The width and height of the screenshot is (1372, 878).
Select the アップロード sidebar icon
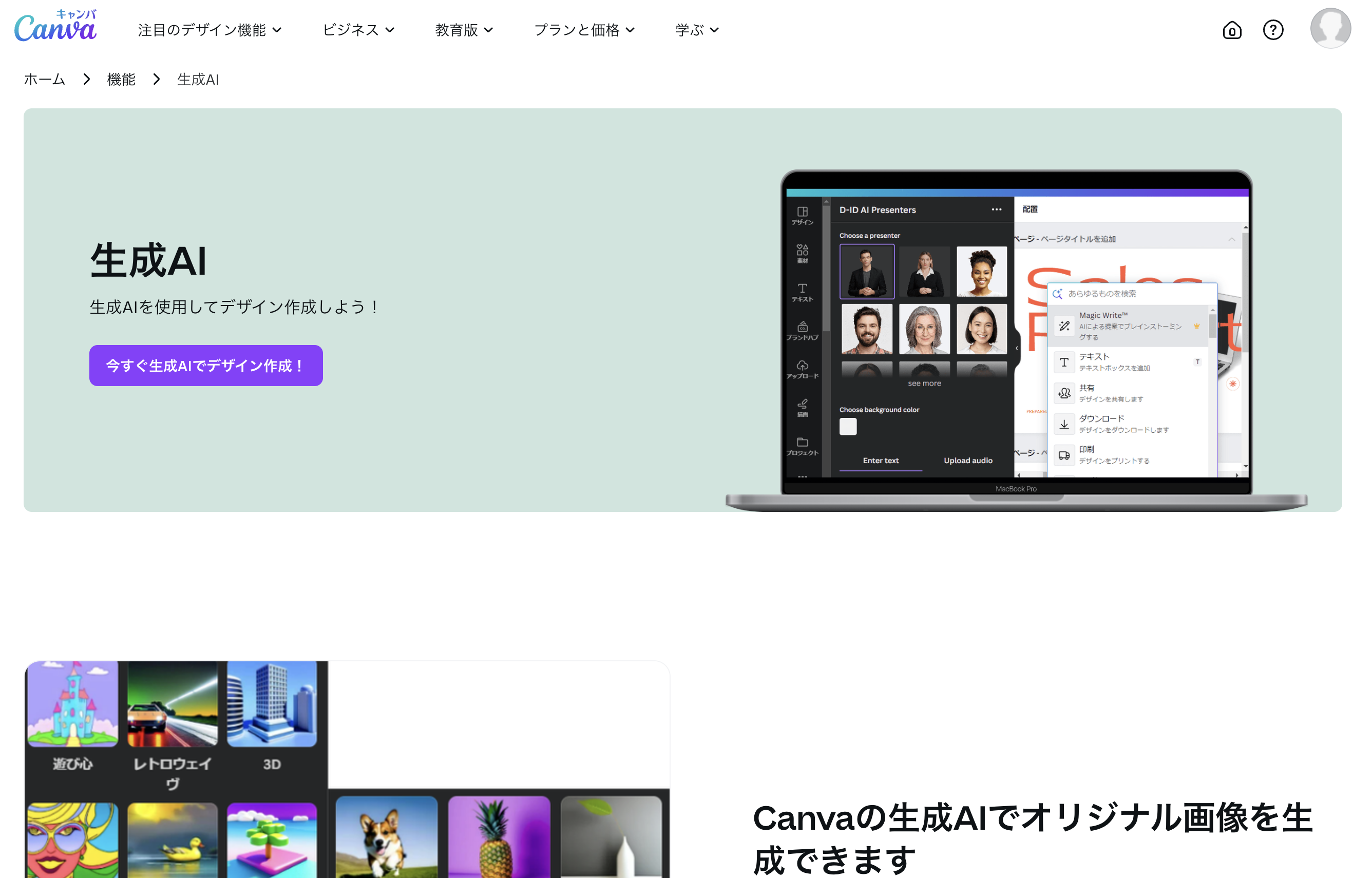(802, 370)
